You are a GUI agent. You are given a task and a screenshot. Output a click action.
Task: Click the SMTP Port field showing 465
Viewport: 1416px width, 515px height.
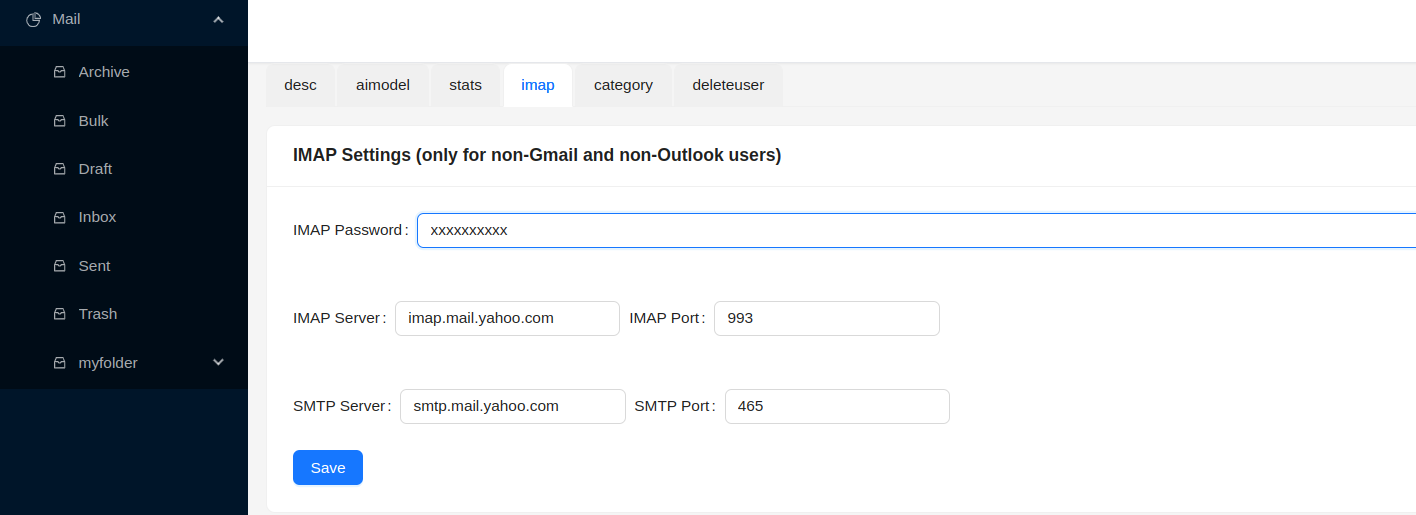837,406
